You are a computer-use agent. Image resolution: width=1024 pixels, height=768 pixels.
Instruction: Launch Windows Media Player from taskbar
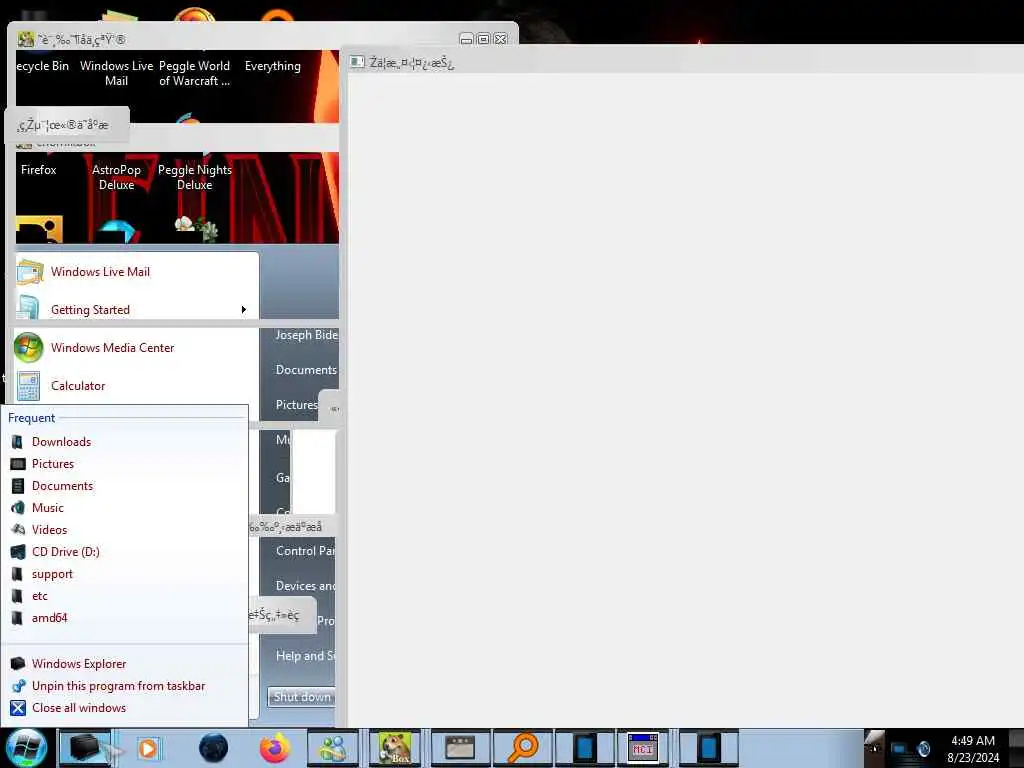(x=148, y=748)
